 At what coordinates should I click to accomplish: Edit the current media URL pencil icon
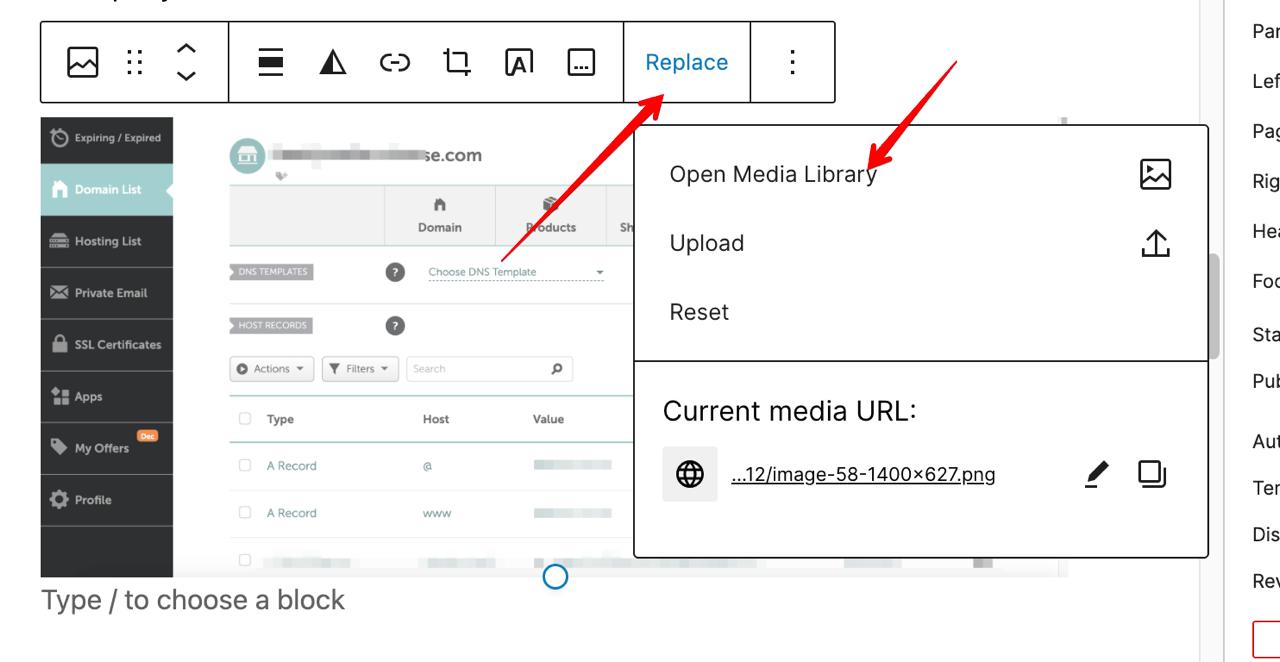(1096, 474)
